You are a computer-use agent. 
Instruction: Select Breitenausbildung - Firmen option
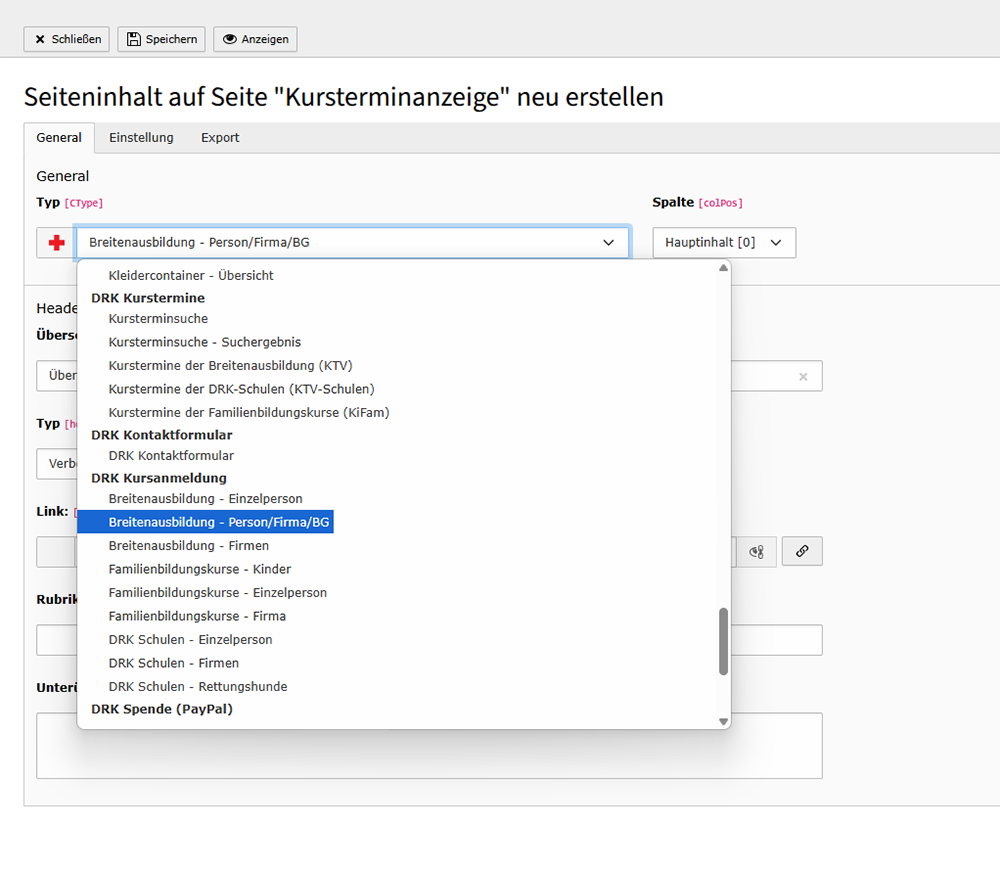coord(188,546)
